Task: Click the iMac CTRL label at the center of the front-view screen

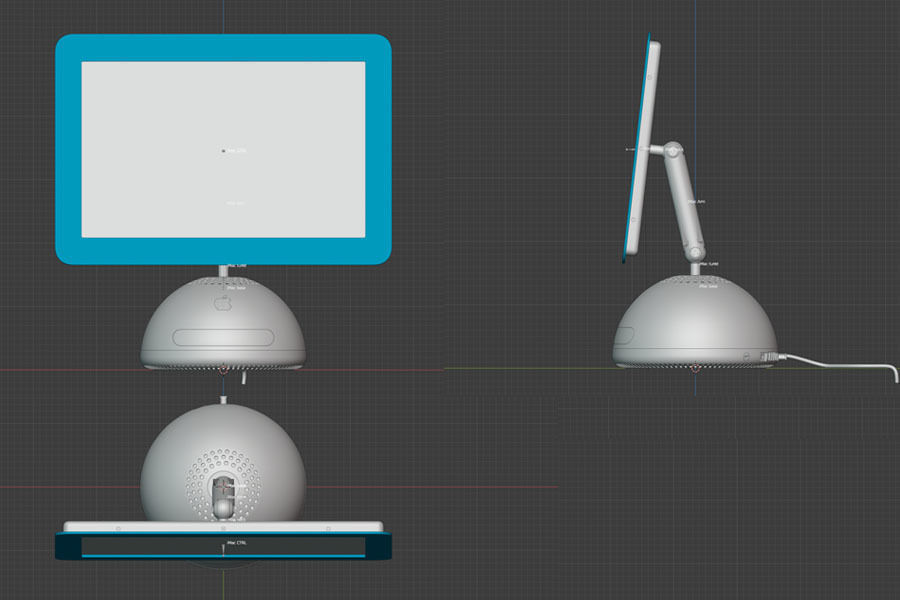Action: point(236,150)
